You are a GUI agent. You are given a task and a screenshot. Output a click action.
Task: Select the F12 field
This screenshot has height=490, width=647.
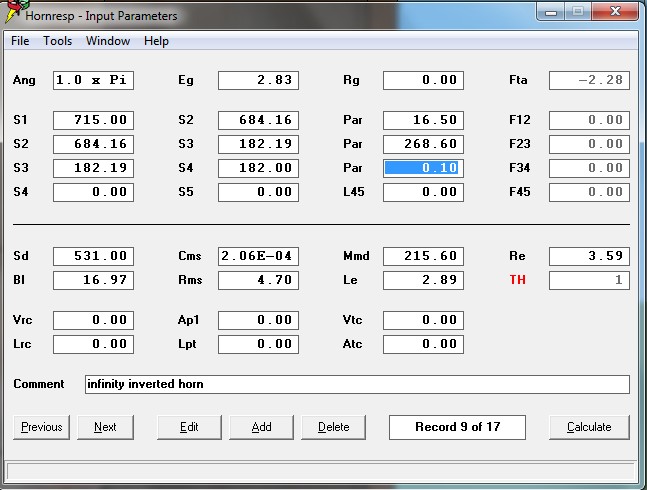[589, 120]
